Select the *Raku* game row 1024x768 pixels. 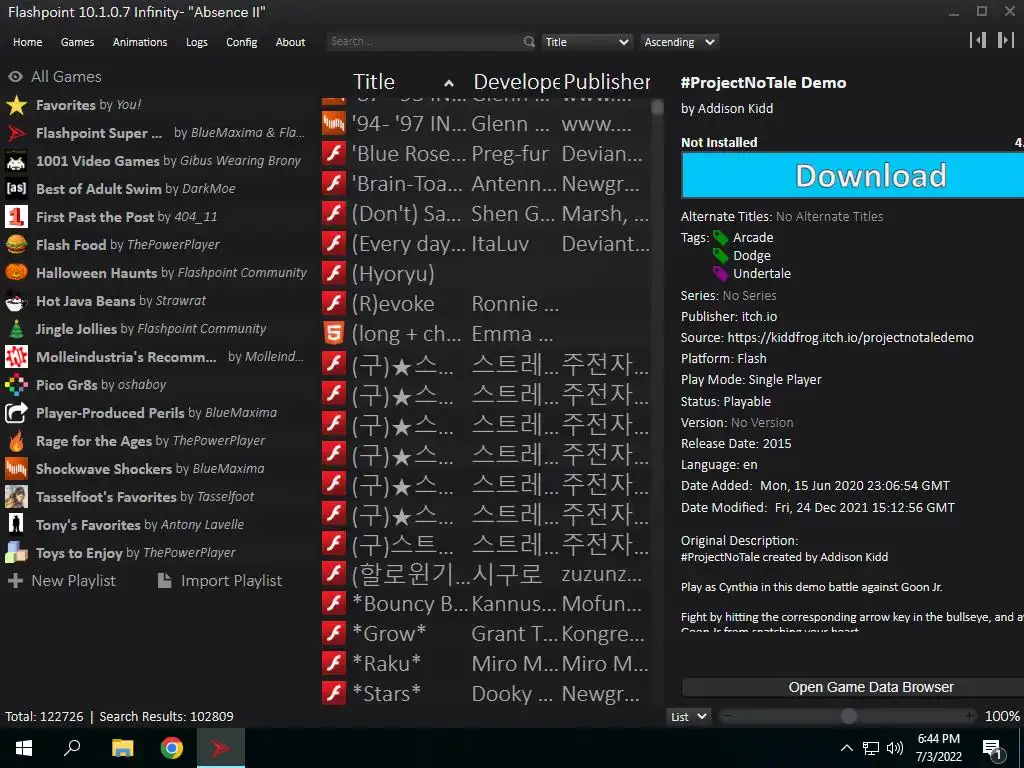tap(487, 663)
